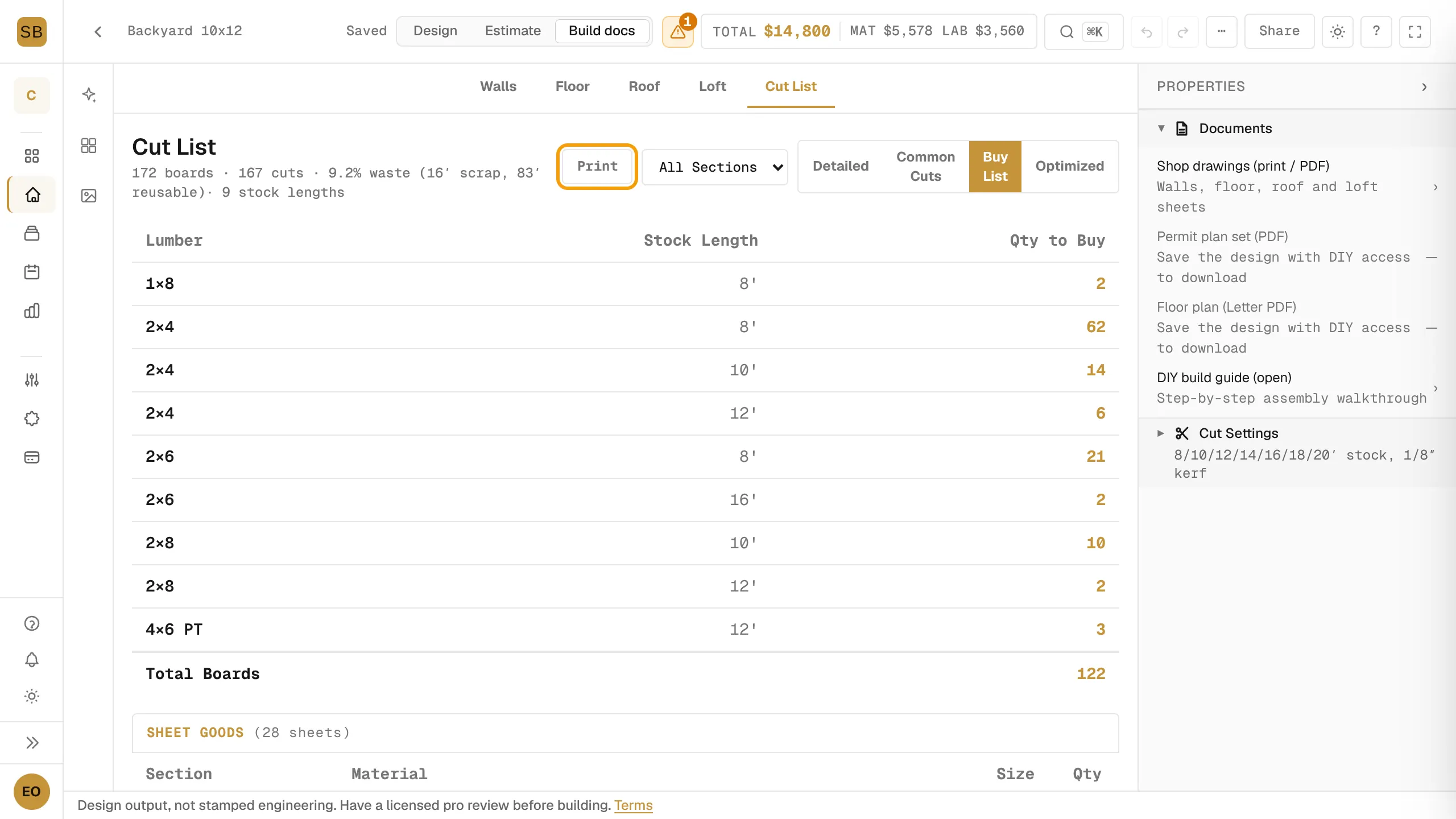Click the Backyard 10x12 project title
1456x819 pixels.
pyautogui.click(x=185, y=31)
